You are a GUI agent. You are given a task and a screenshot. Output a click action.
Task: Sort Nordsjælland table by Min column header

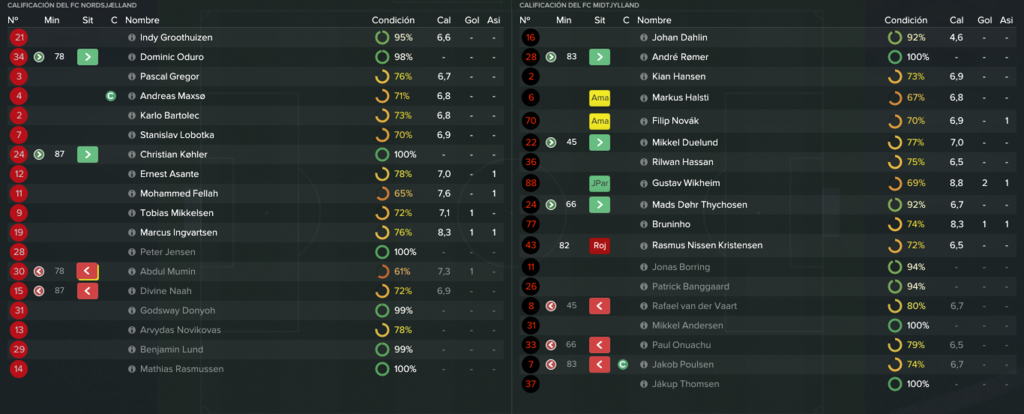(52, 20)
